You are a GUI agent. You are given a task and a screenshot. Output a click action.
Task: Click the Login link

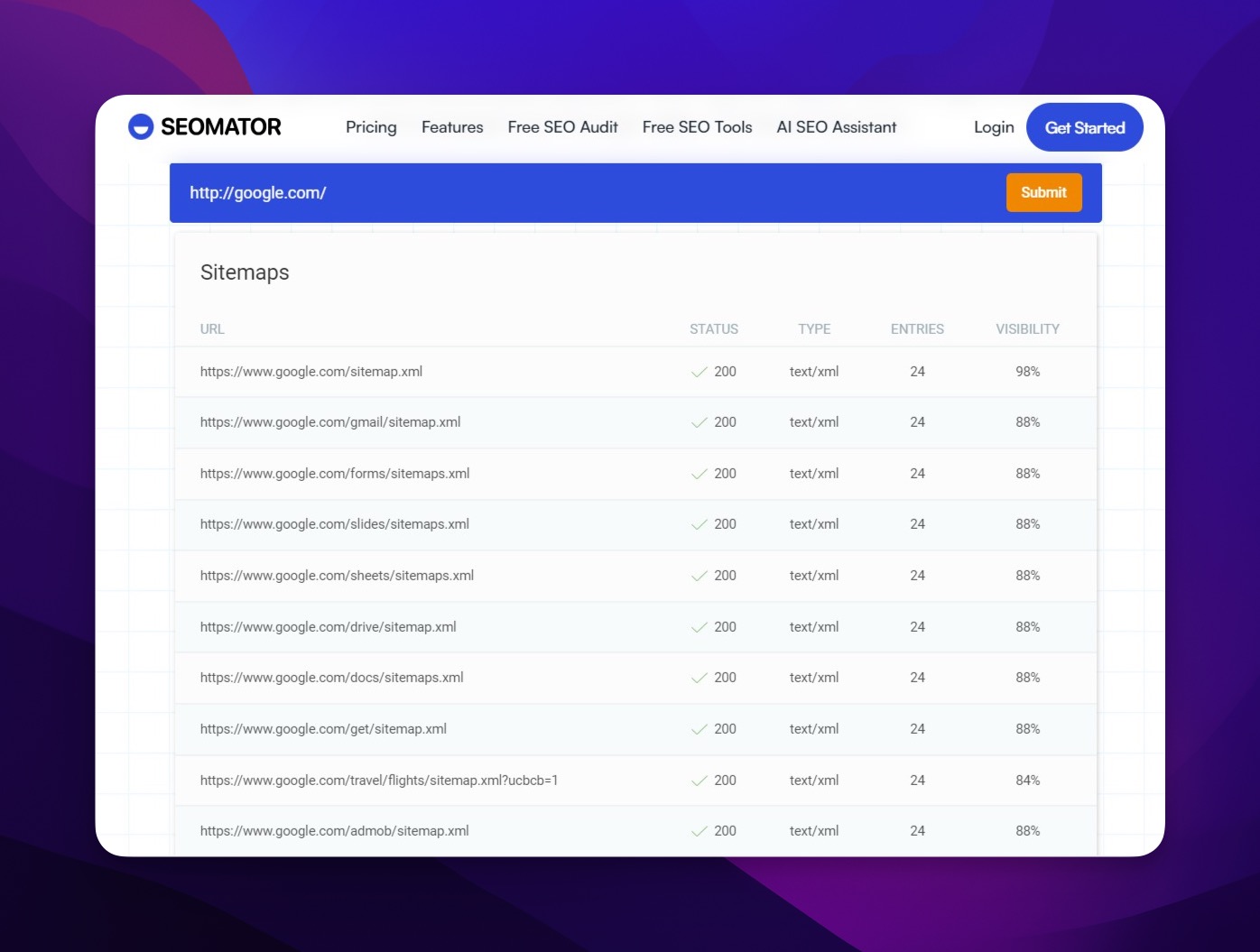click(993, 127)
